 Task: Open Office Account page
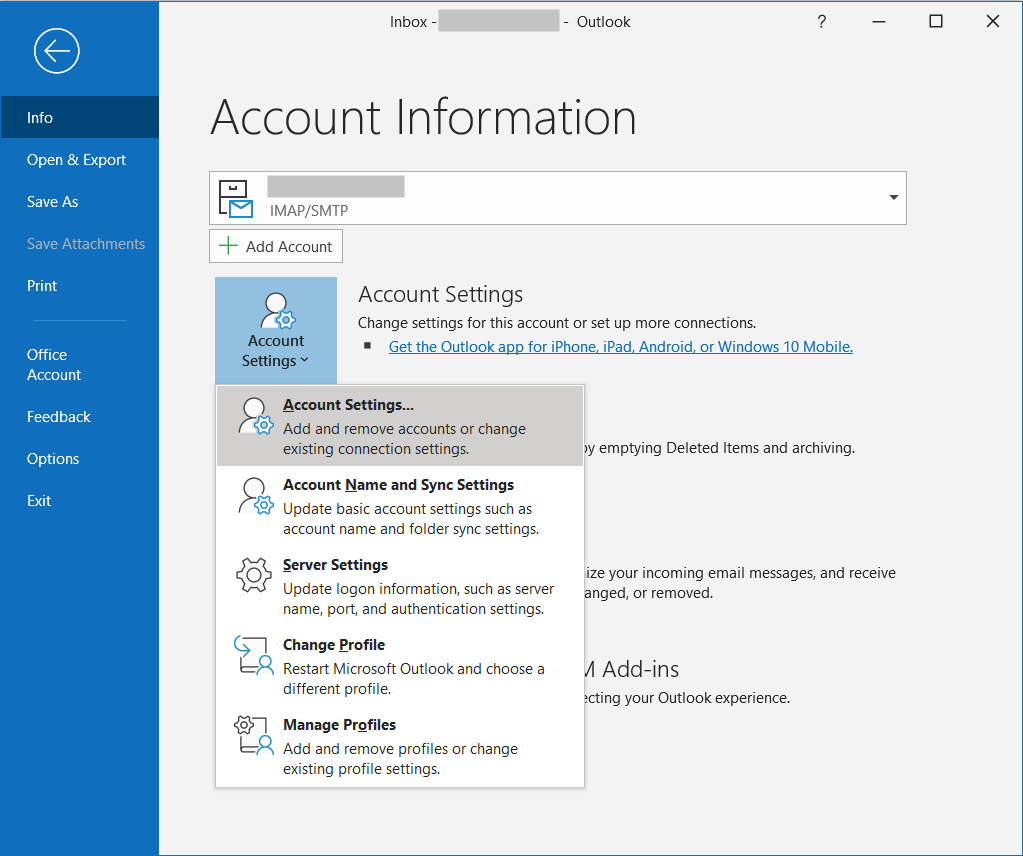[x=80, y=365]
